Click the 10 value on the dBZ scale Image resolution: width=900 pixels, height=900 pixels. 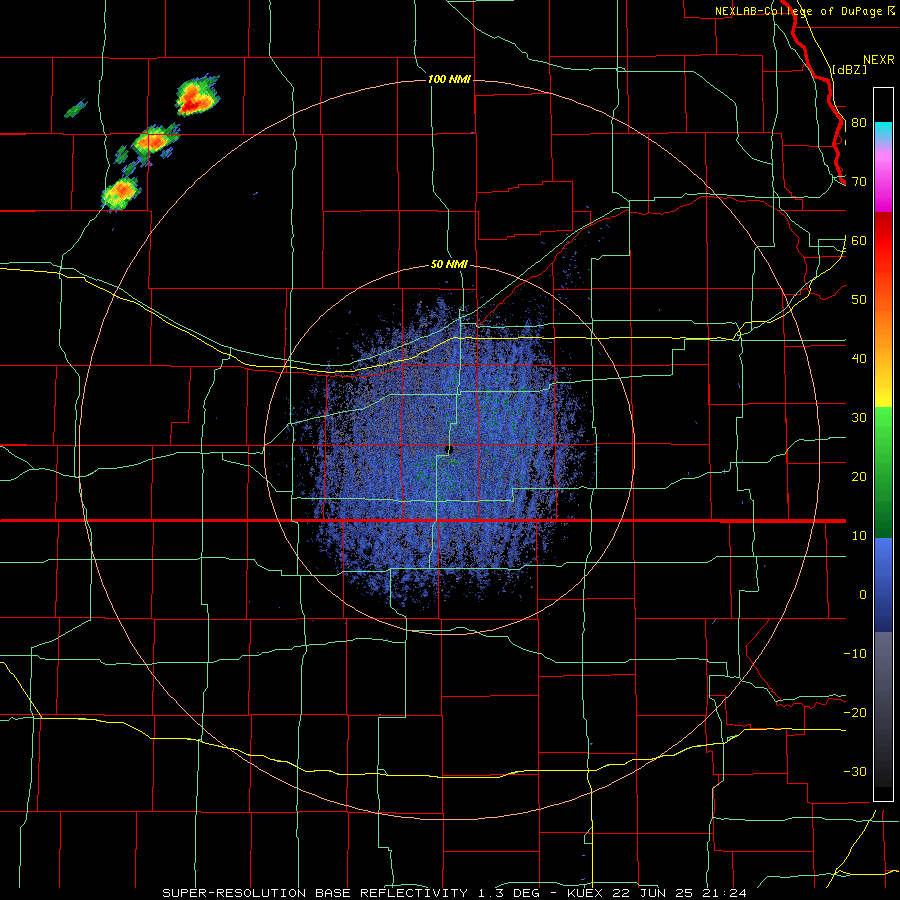pyautogui.click(x=859, y=537)
